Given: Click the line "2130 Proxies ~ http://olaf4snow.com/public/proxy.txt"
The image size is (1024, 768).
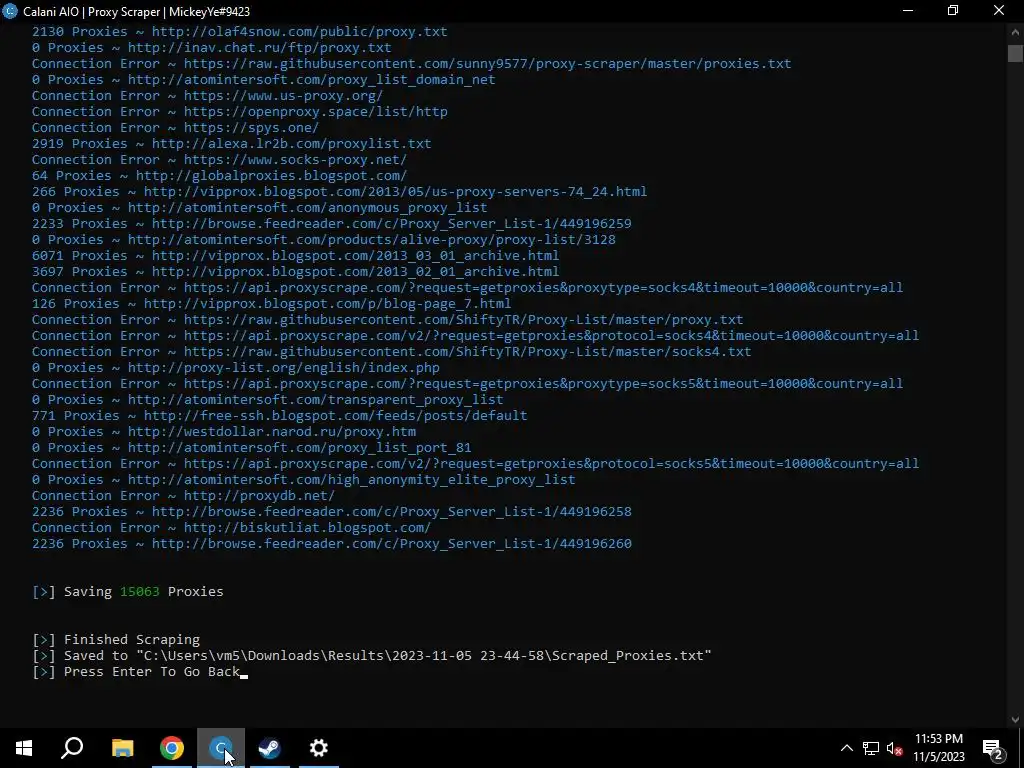Looking at the screenshot, I should coord(240,31).
